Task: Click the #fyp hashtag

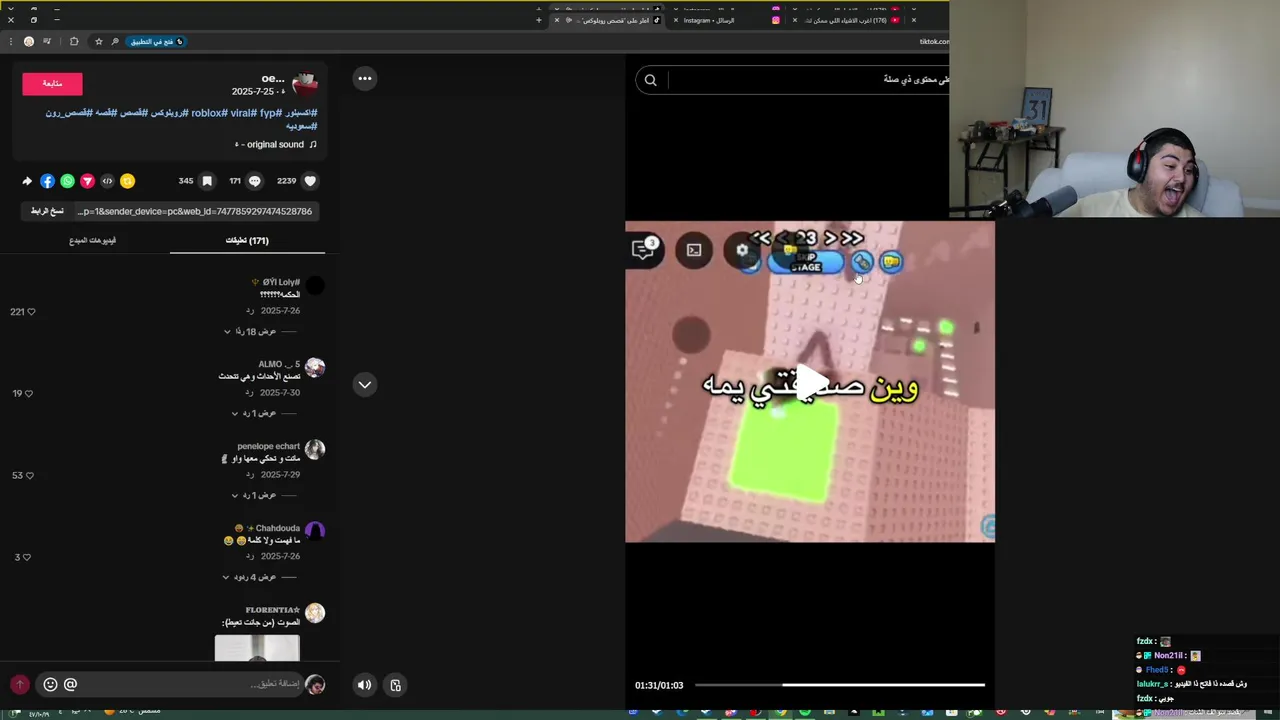Action: tap(270, 113)
